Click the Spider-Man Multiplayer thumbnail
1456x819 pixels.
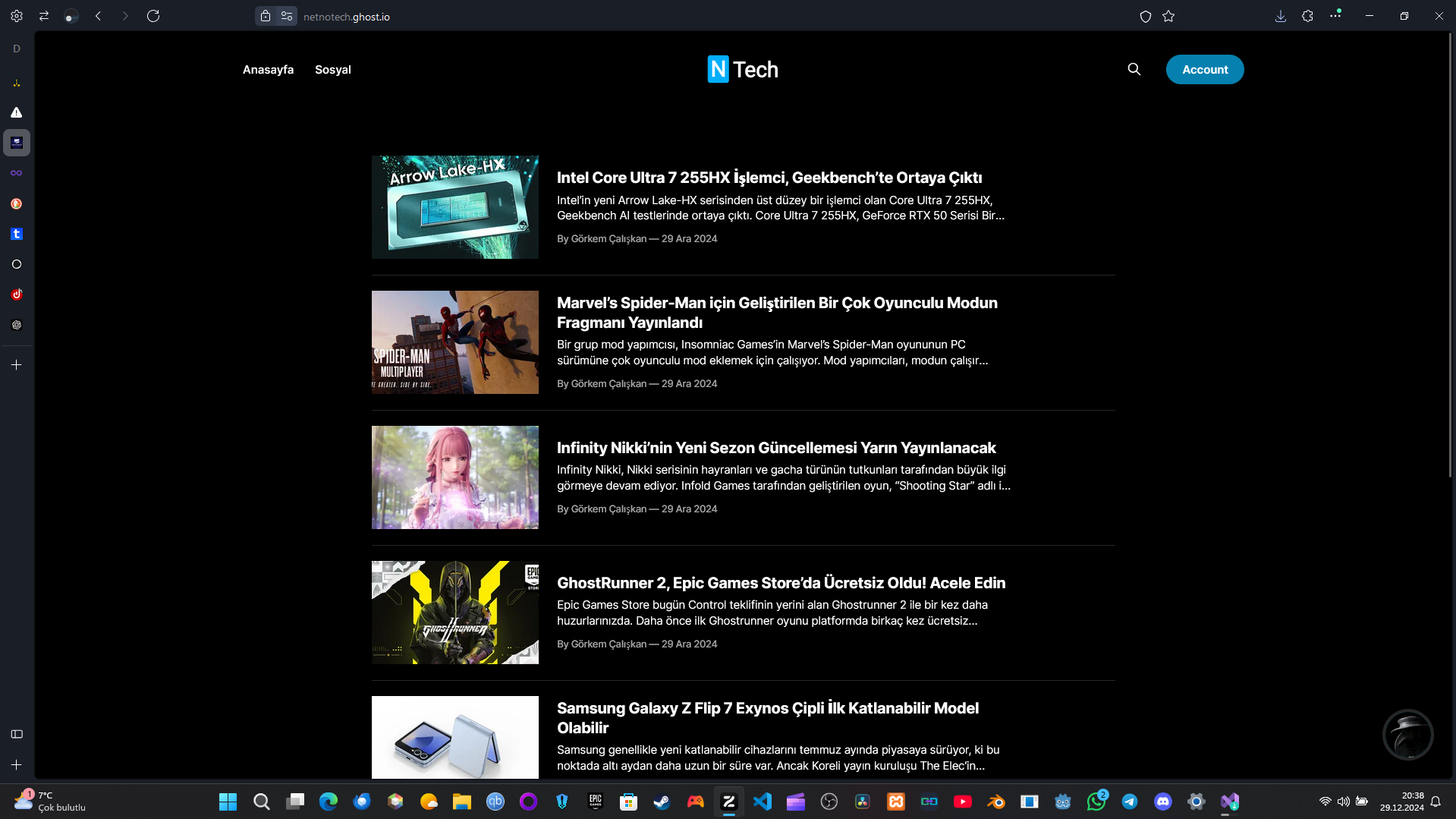(x=455, y=342)
